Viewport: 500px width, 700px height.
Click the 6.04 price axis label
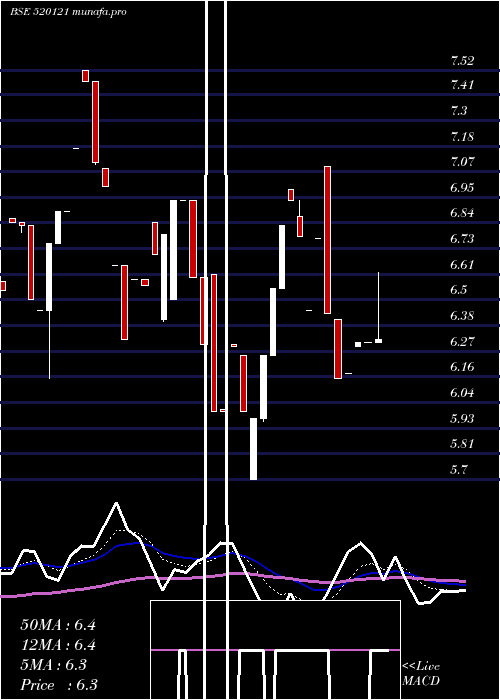tap(462, 393)
